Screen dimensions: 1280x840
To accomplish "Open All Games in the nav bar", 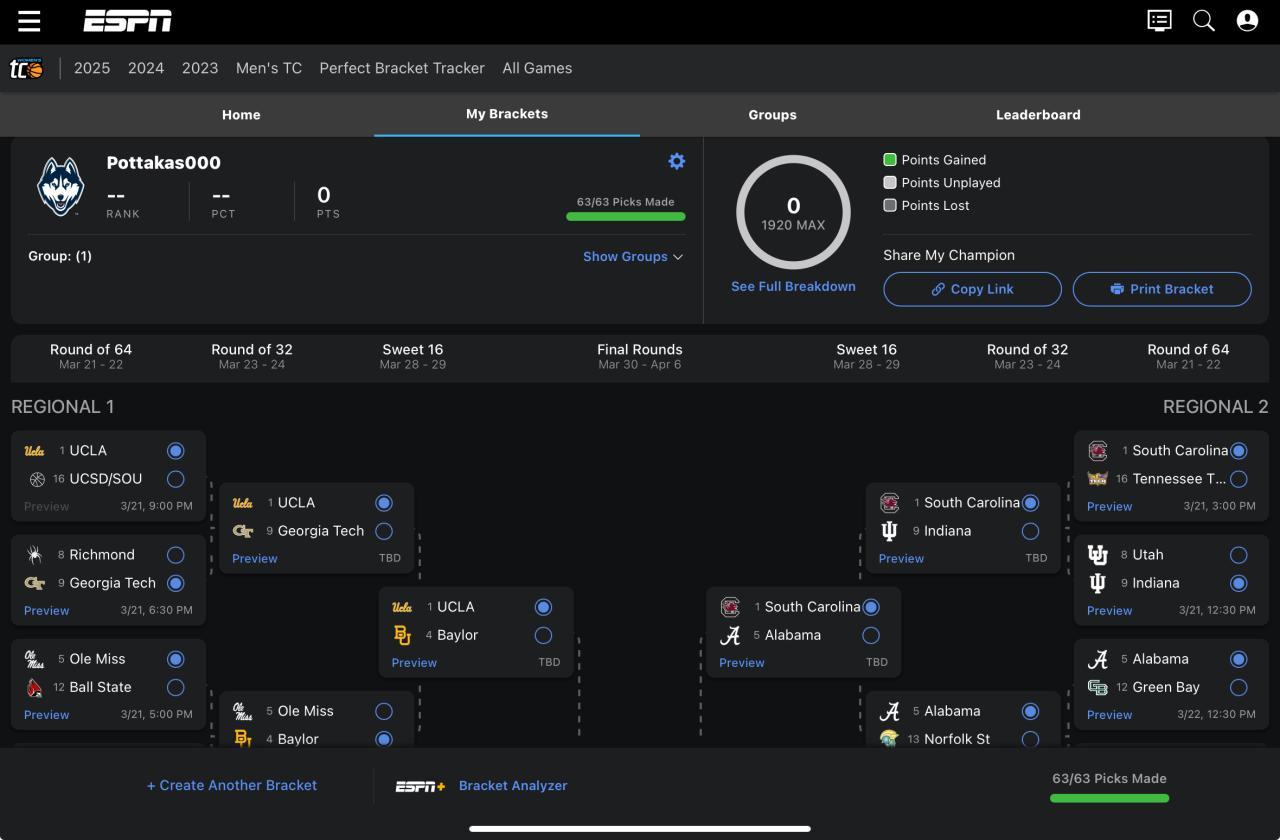I will pos(537,68).
